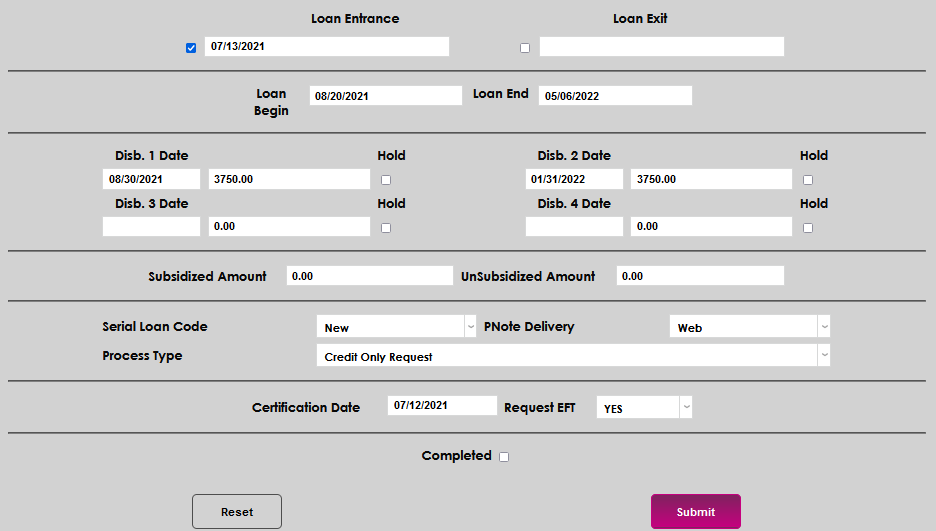Toggle Hold checkbox for Disb. 4
Screen dimensions: 936x531
click(808, 228)
